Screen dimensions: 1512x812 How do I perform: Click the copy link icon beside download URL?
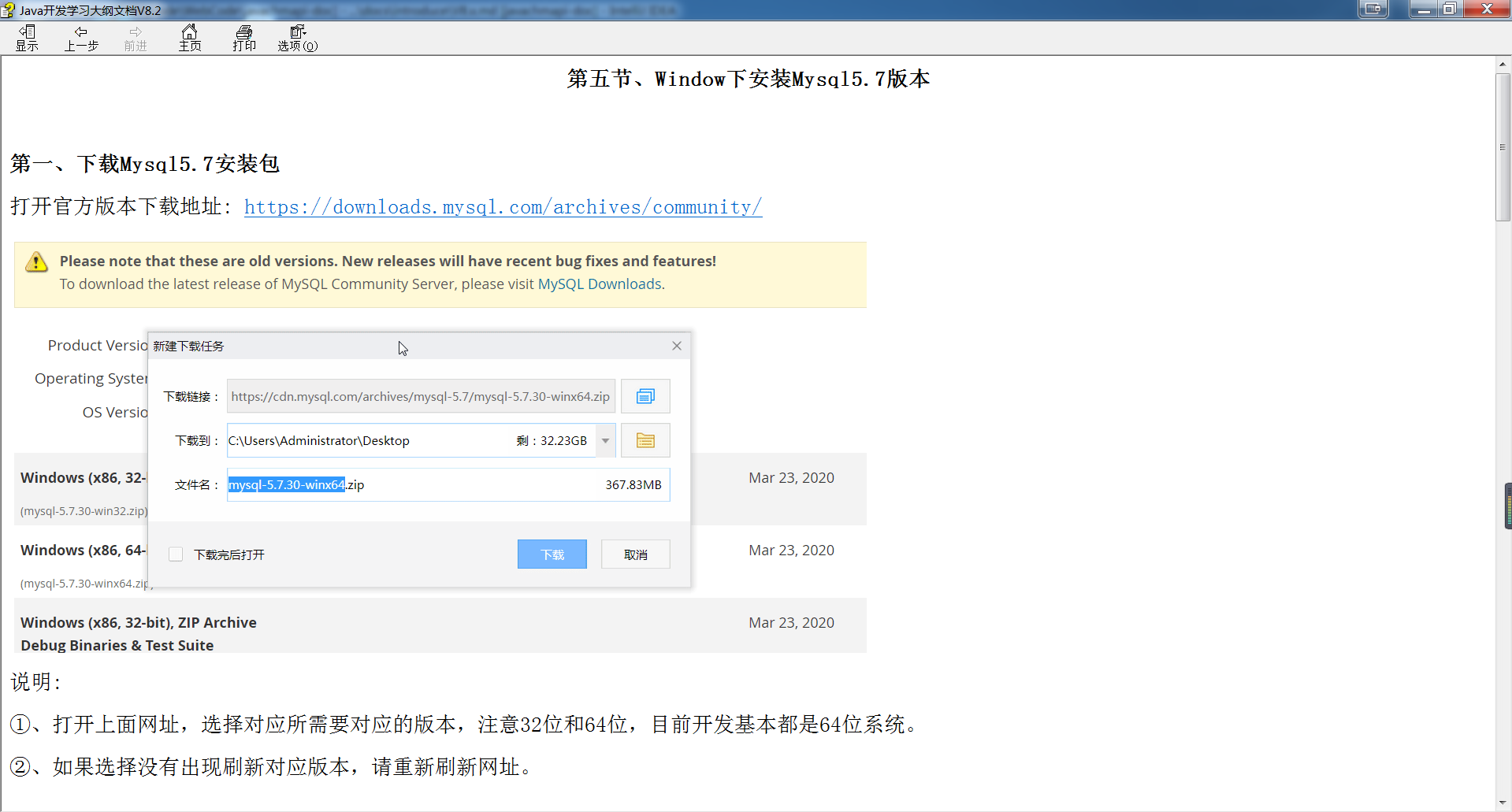(x=645, y=396)
